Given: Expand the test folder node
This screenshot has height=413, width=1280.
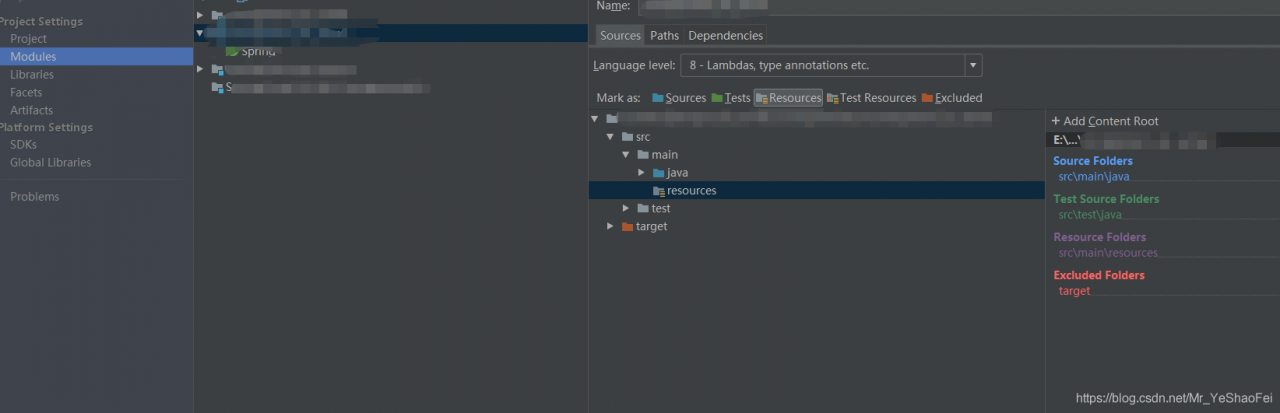Looking at the screenshot, I should tap(626, 209).
